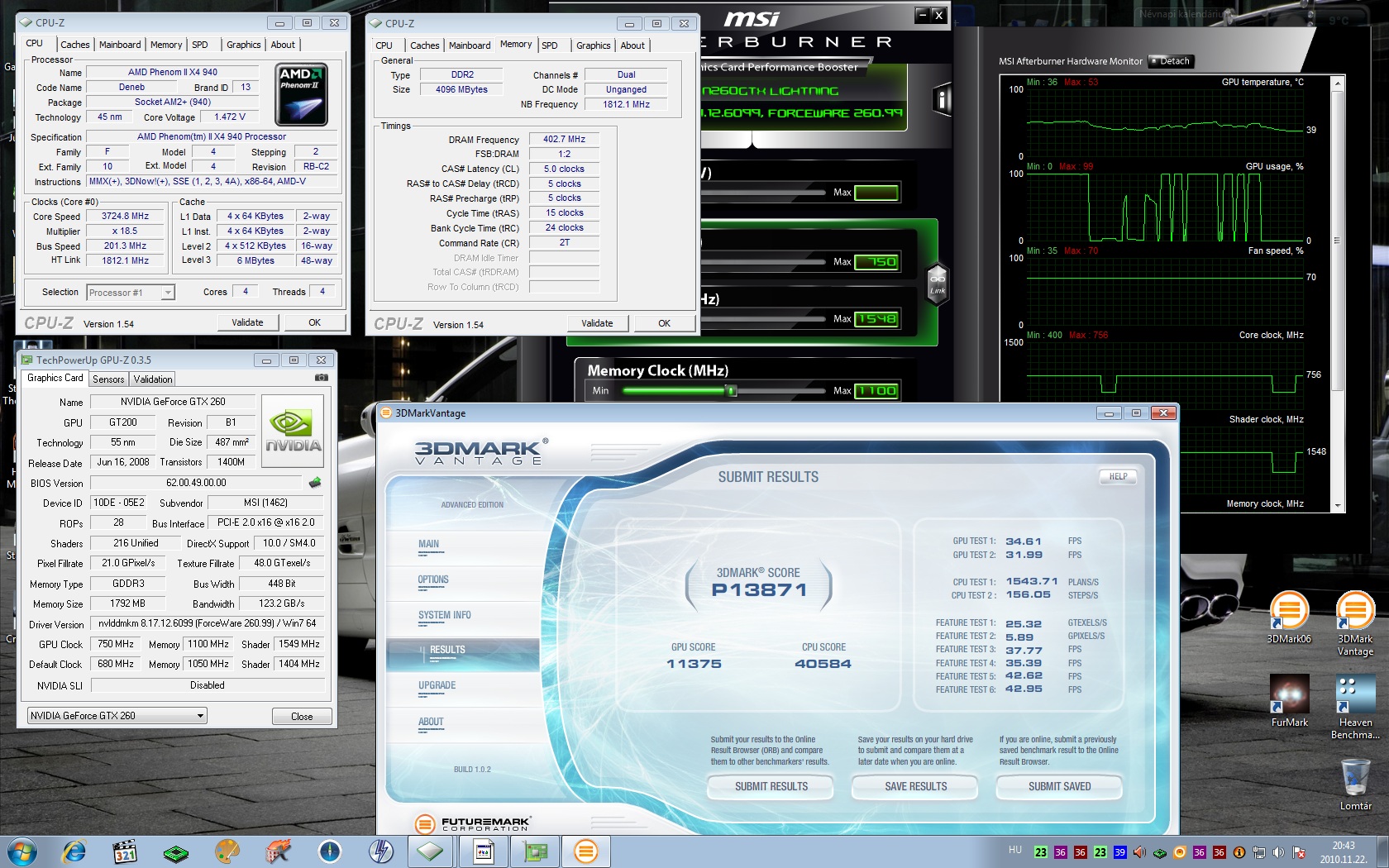The image size is (1389, 868).
Task: Click the NVIDIA logo in GPU-Z
Action: (x=293, y=431)
